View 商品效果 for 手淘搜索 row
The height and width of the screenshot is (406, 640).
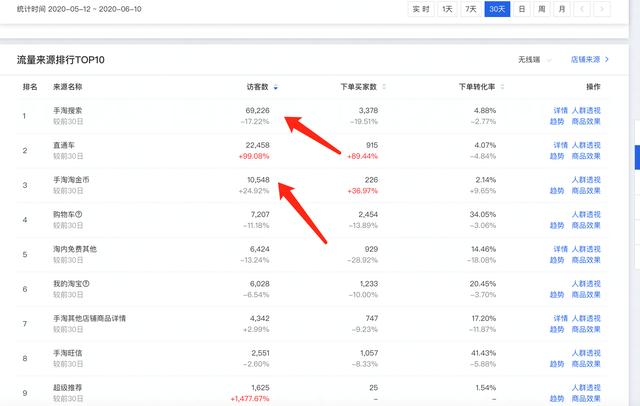(586, 122)
